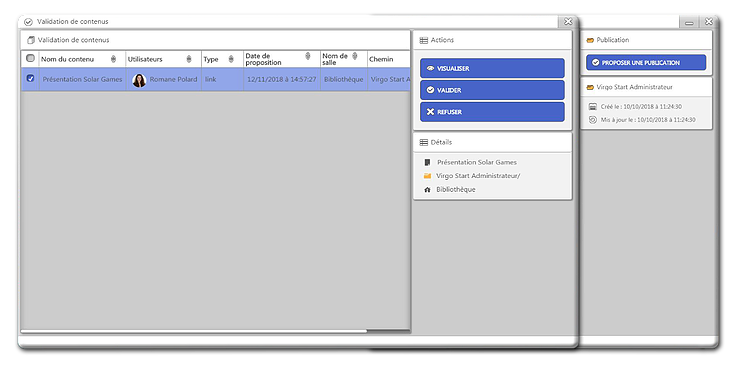
Task: Click the checkmark icon in window title bar
Action: [x=28, y=22]
